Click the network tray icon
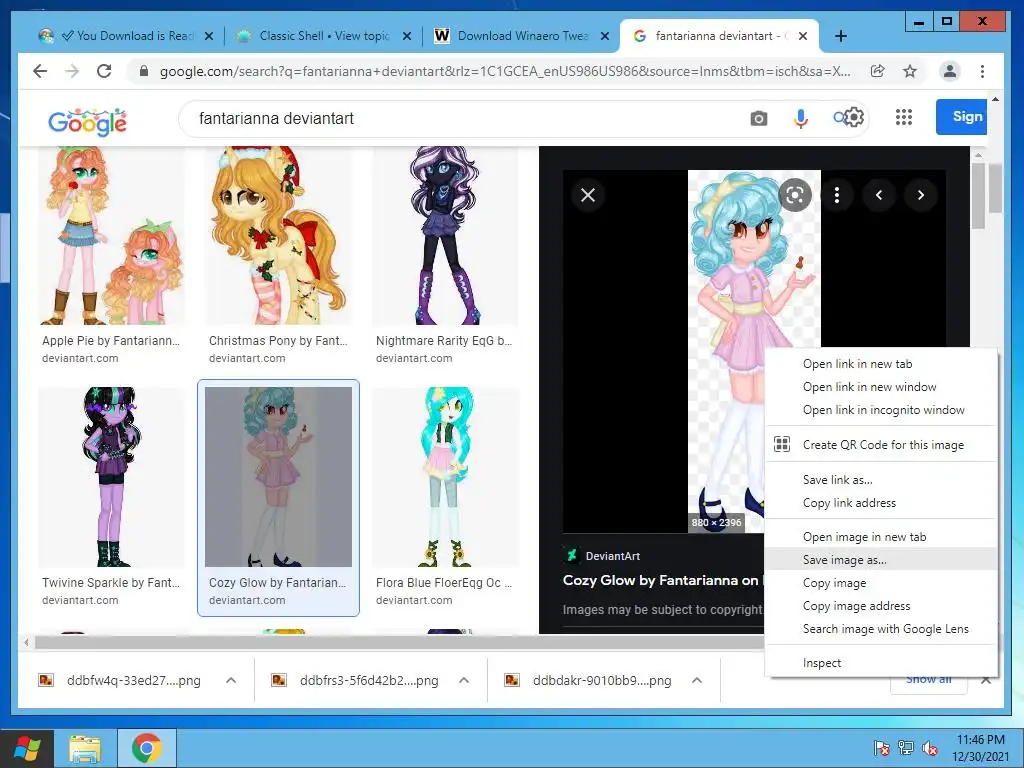The image size is (1024, 768). [905, 748]
